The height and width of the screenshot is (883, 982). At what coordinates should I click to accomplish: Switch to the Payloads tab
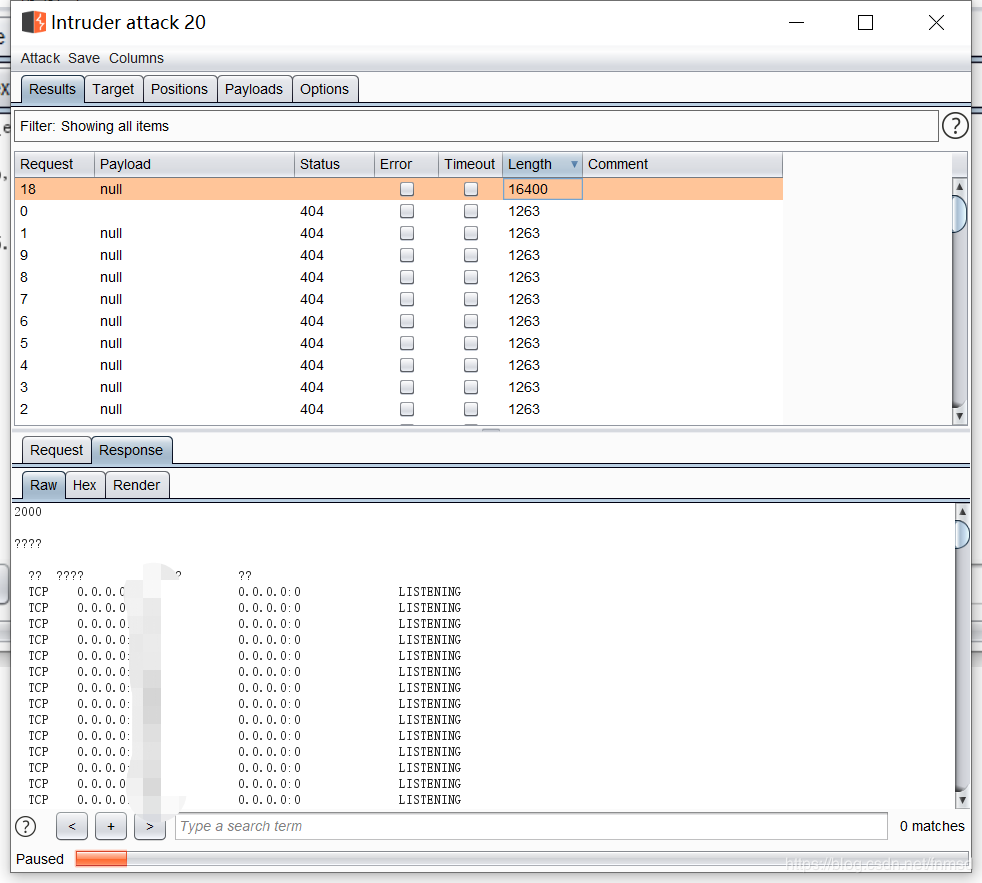(x=254, y=89)
